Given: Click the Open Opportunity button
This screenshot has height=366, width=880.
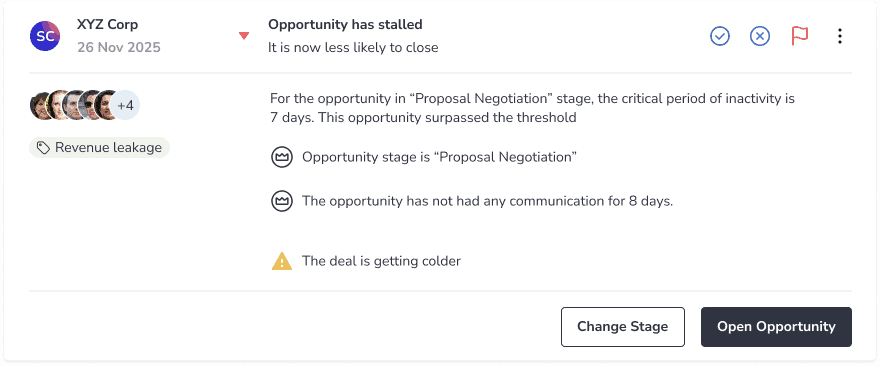Looking at the screenshot, I should click(776, 327).
